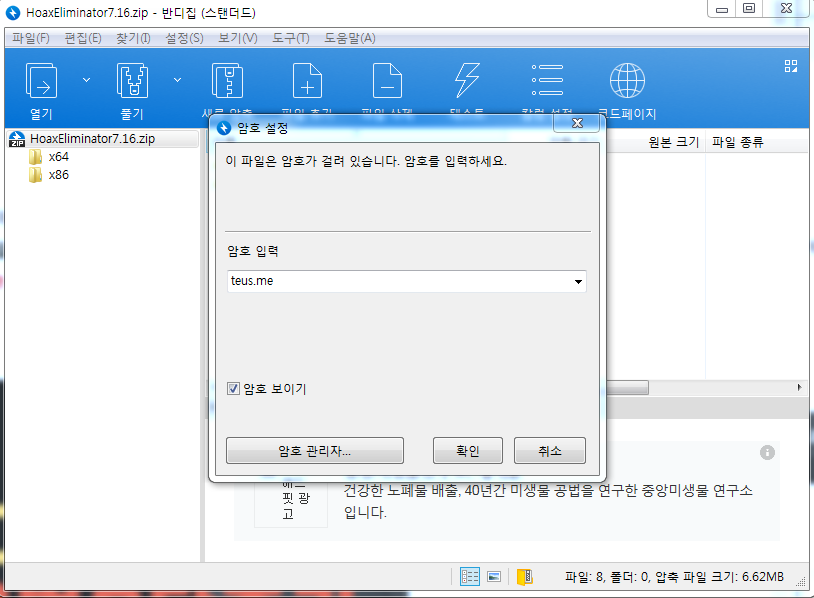This screenshot has height=598, width=814.
Task: Expand options under the 열기 button
Action: click(x=86, y=79)
